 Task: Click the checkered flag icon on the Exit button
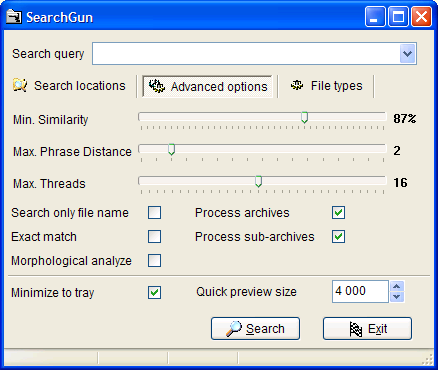(356, 329)
